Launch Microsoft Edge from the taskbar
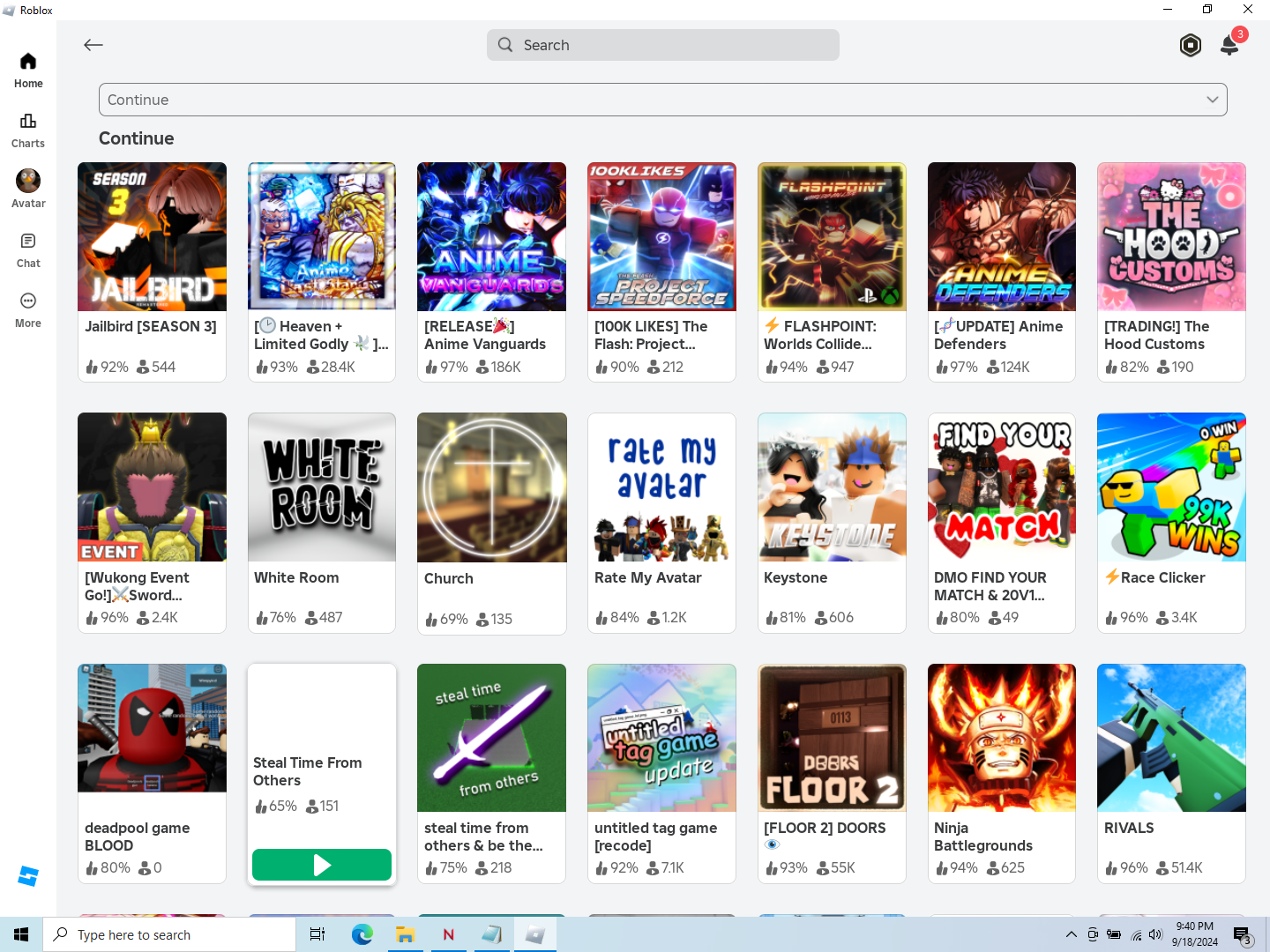Image resolution: width=1270 pixels, height=952 pixels. pos(362,934)
